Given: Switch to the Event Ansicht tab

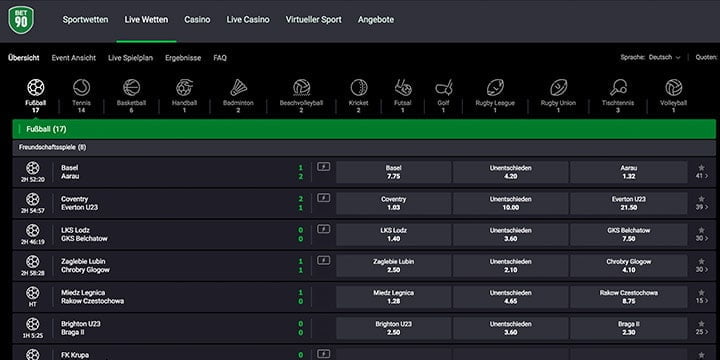Looking at the screenshot, I should pyautogui.click(x=73, y=58).
